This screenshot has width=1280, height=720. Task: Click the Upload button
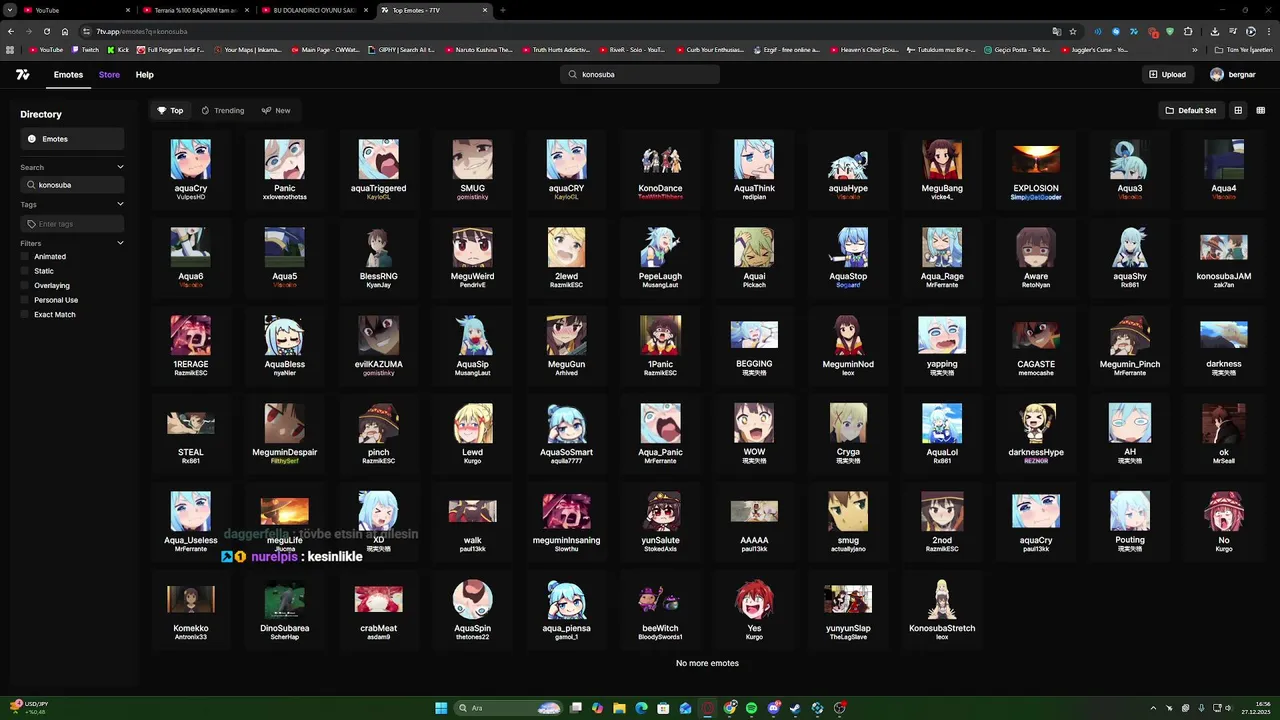1167,75
